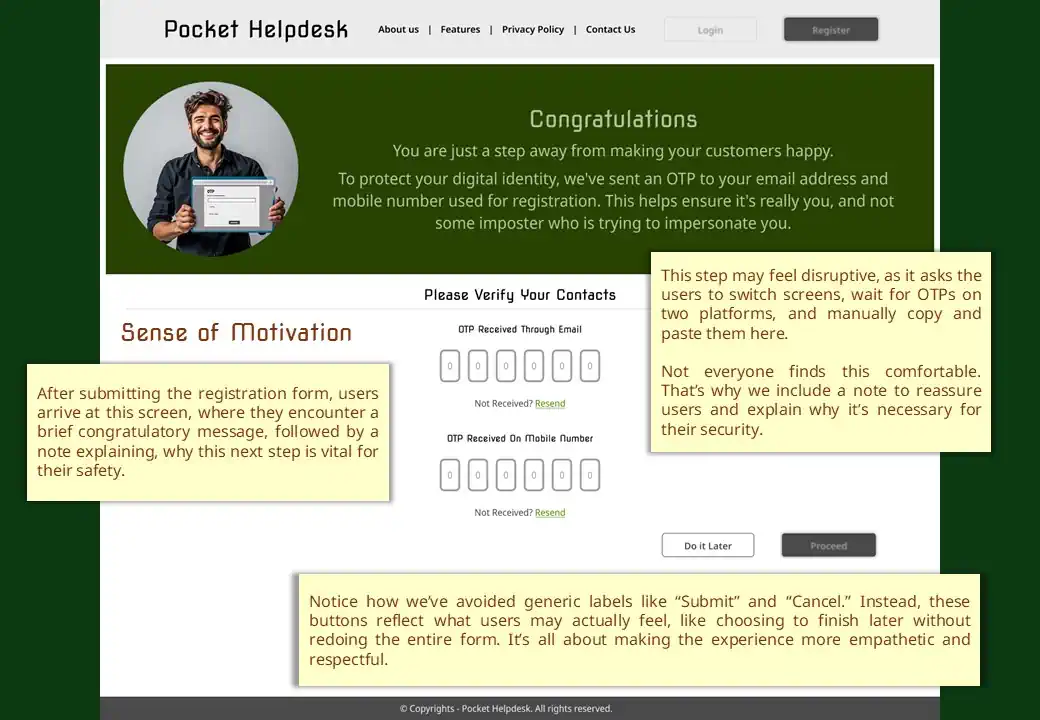
Task: Resend the email OTP
Action: (x=550, y=403)
